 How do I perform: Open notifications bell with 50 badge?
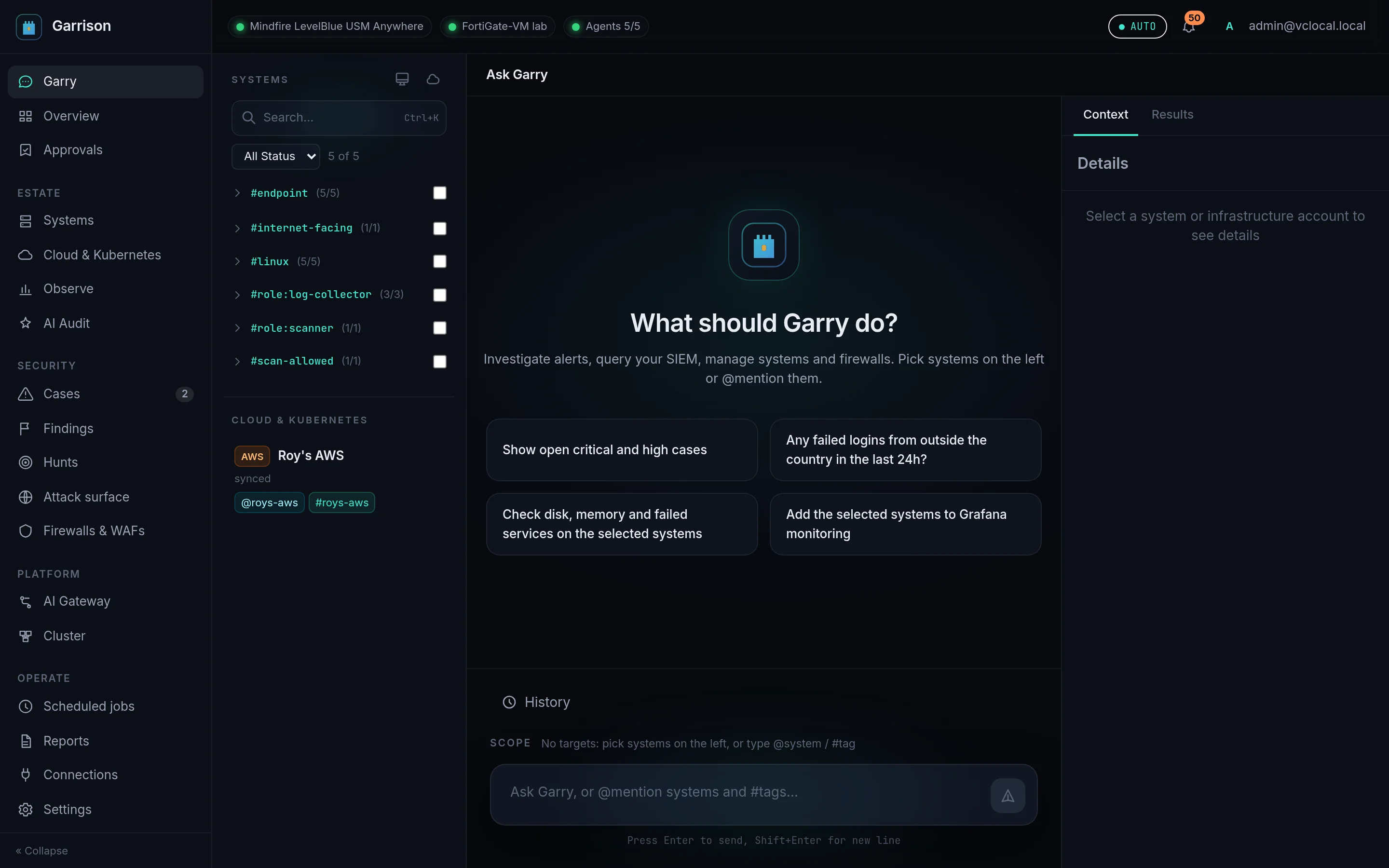(x=1189, y=27)
